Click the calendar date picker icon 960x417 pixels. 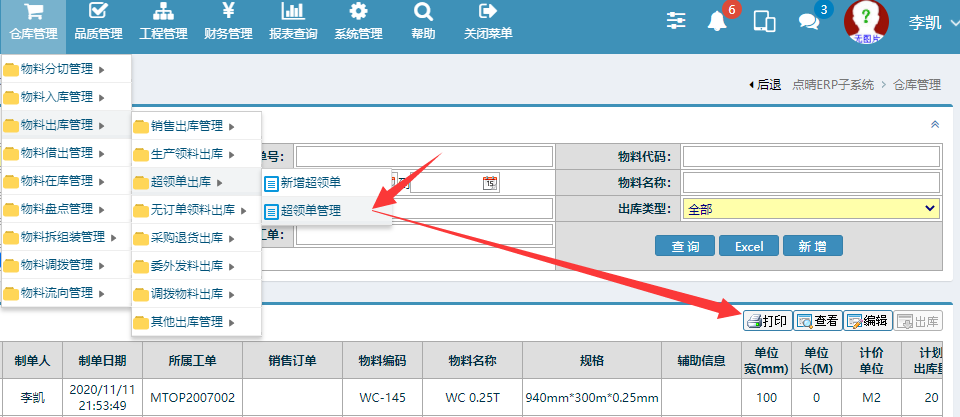(490, 182)
